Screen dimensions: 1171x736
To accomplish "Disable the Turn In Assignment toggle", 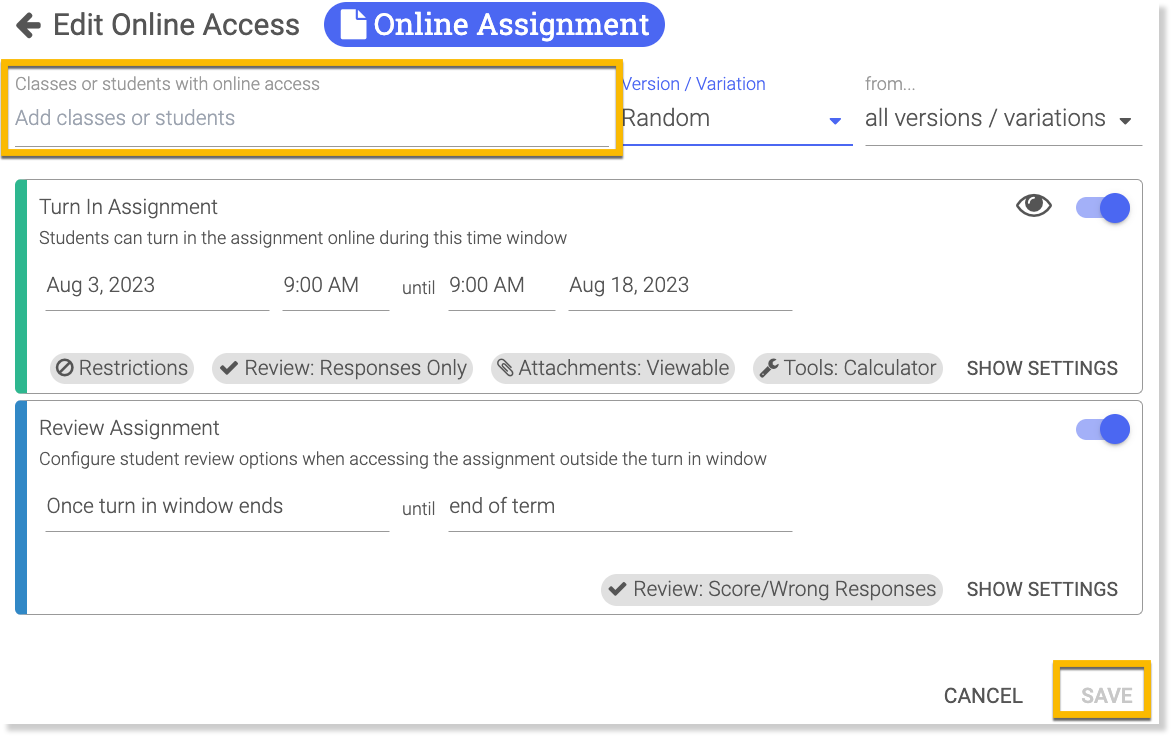I will (x=1102, y=208).
